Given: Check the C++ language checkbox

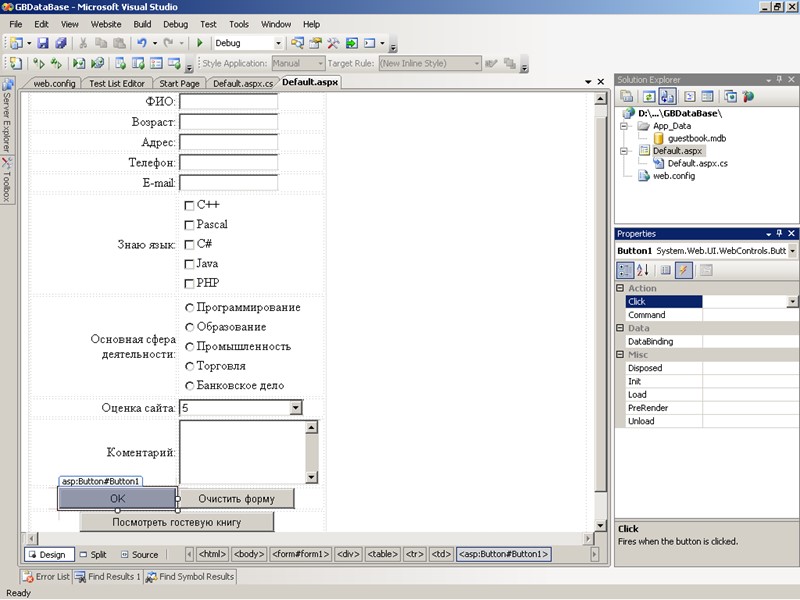Looking at the screenshot, I should (x=189, y=205).
